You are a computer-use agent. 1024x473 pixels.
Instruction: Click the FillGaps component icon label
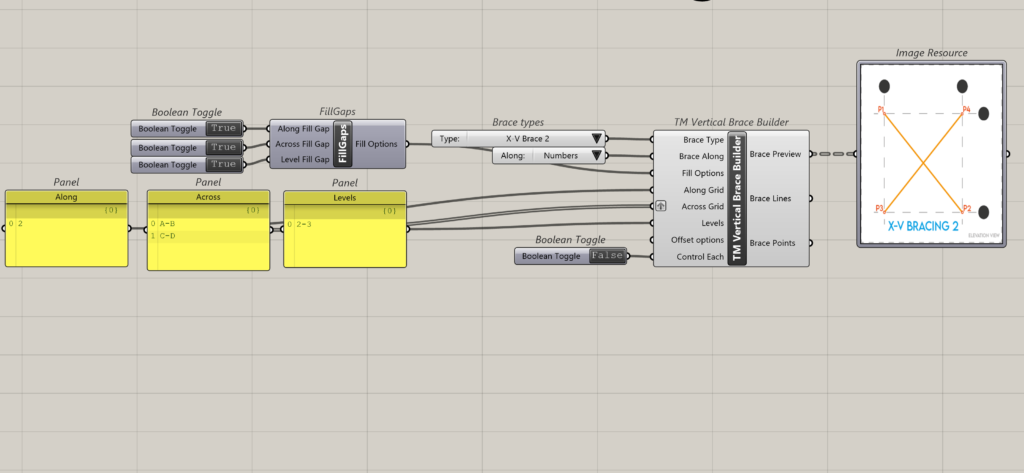343,145
